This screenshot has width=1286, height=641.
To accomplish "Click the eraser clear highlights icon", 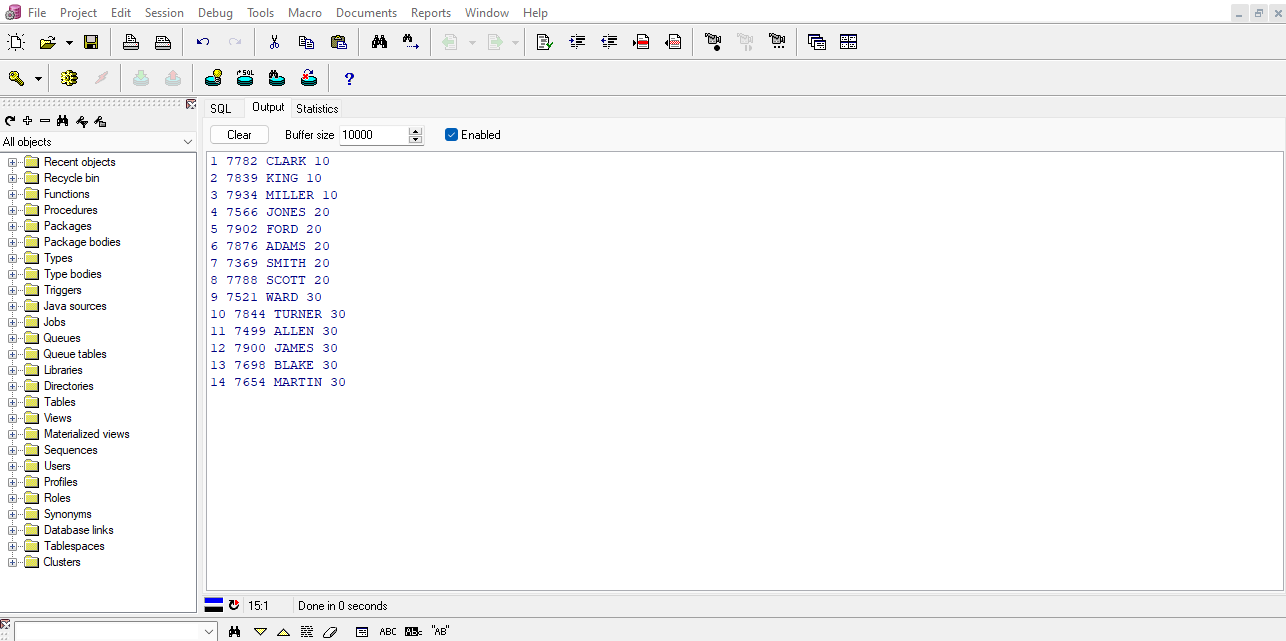I will click(331, 632).
